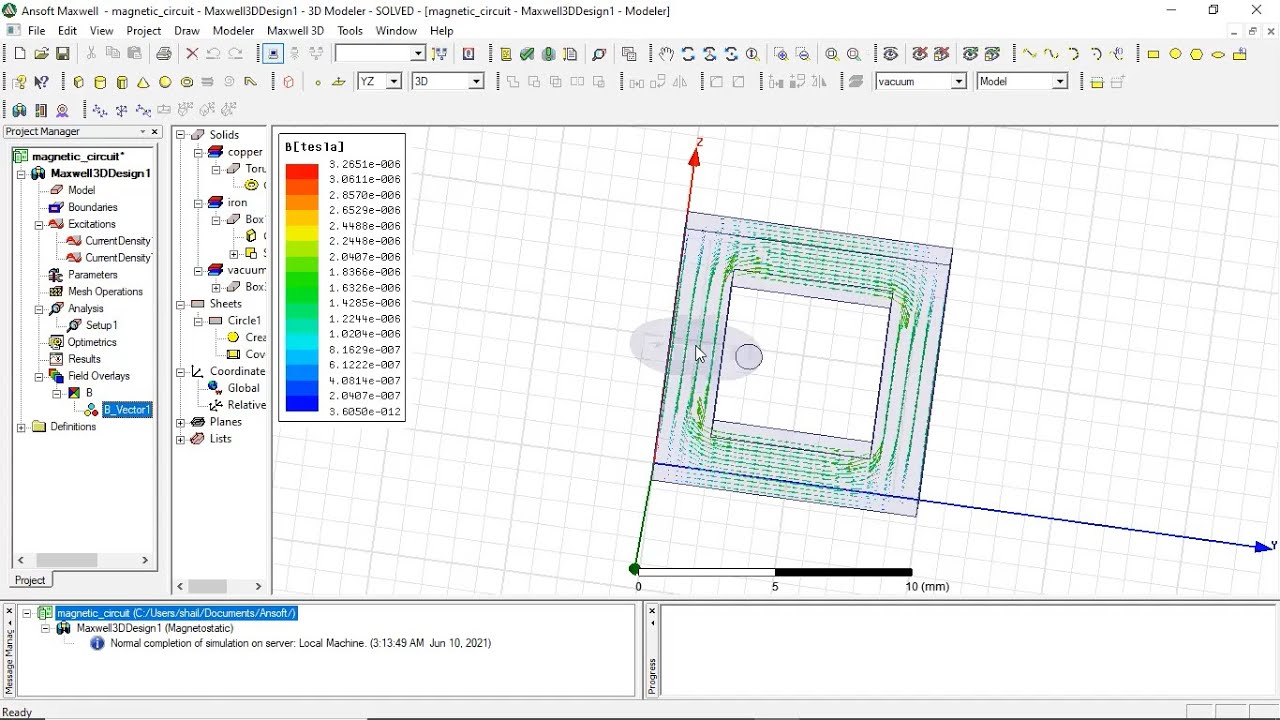
Task: Click the Draw Regular Polygon icon
Action: (1197, 54)
